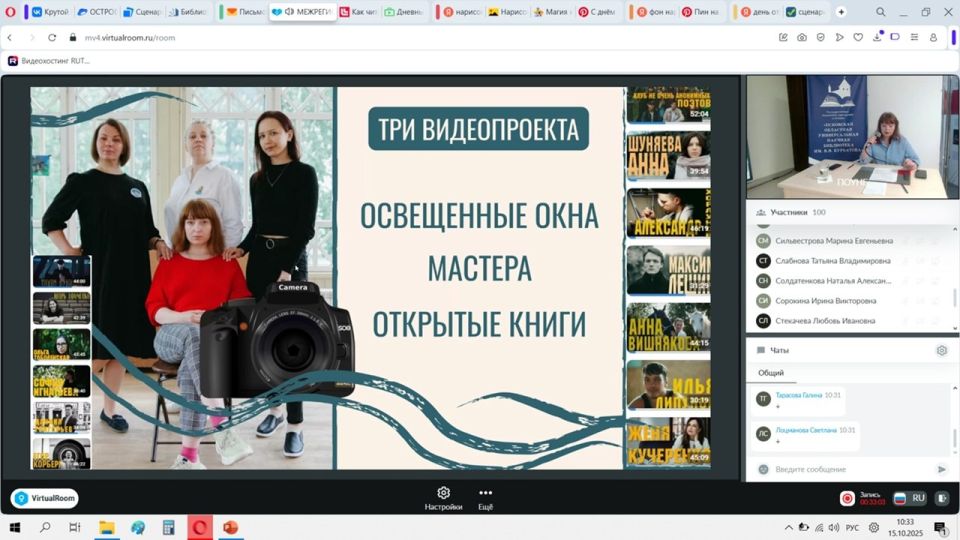Open PowerPoint from the taskbar
The width and height of the screenshot is (960, 540).
[230, 527]
